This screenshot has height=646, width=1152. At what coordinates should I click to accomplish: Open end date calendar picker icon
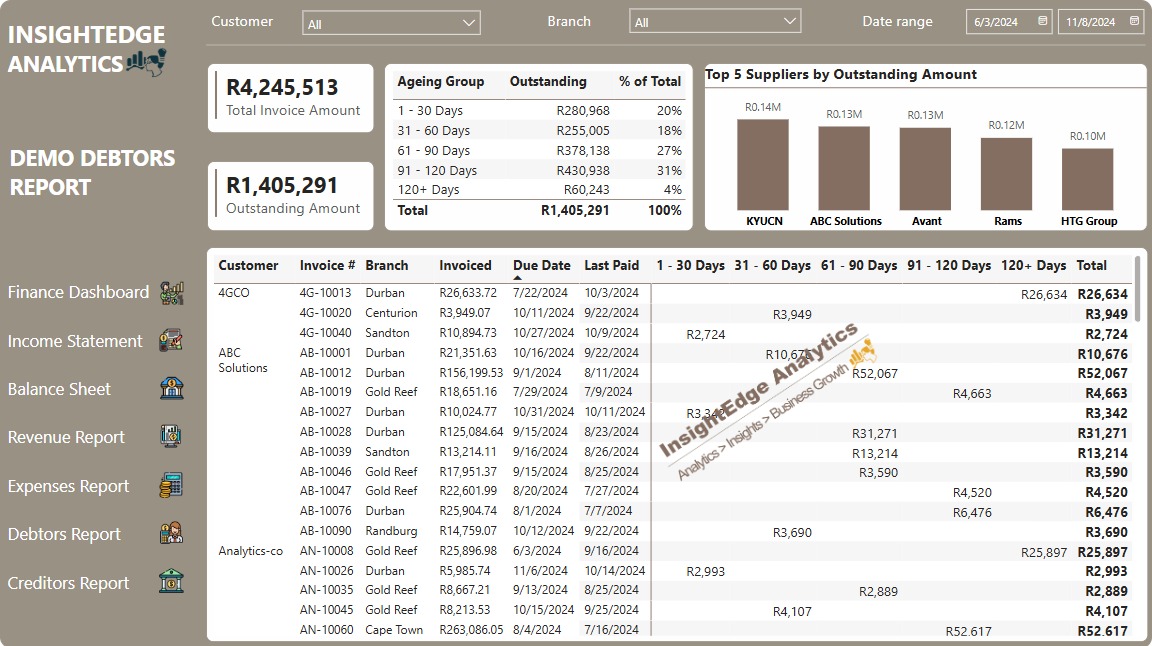1134,21
